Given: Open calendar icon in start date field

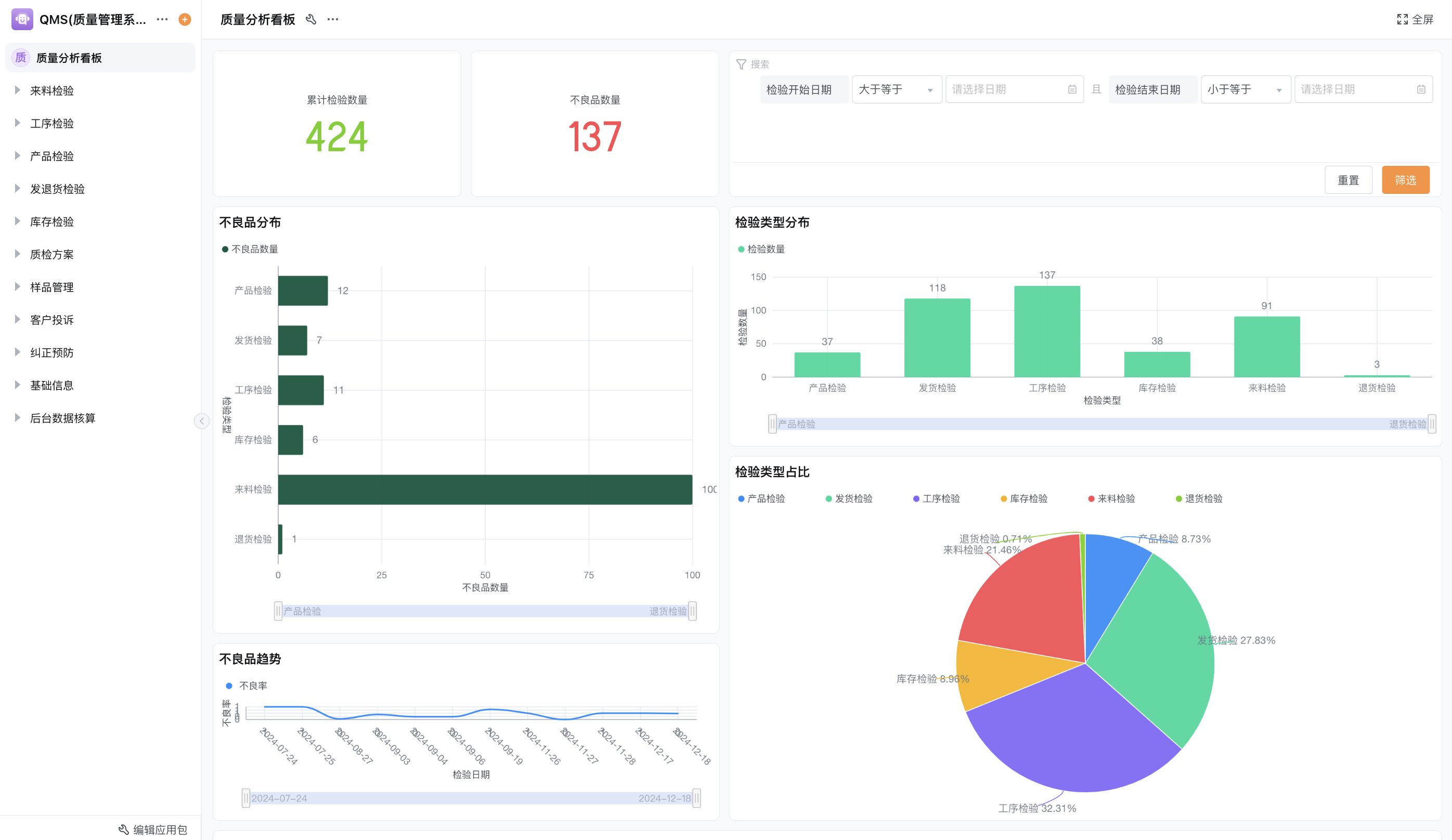Looking at the screenshot, I should 1072,90.
